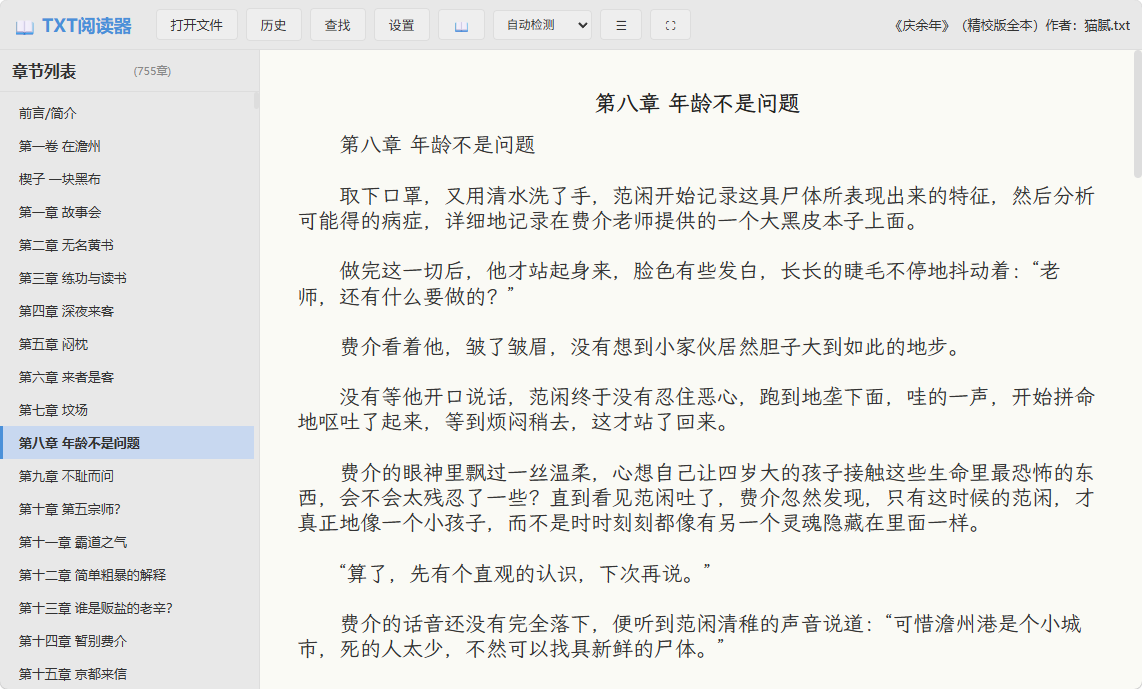The height and width of the screenshot is (689, 1142).
Task: Click the (755章) chapter count
Action: (152, 71)
